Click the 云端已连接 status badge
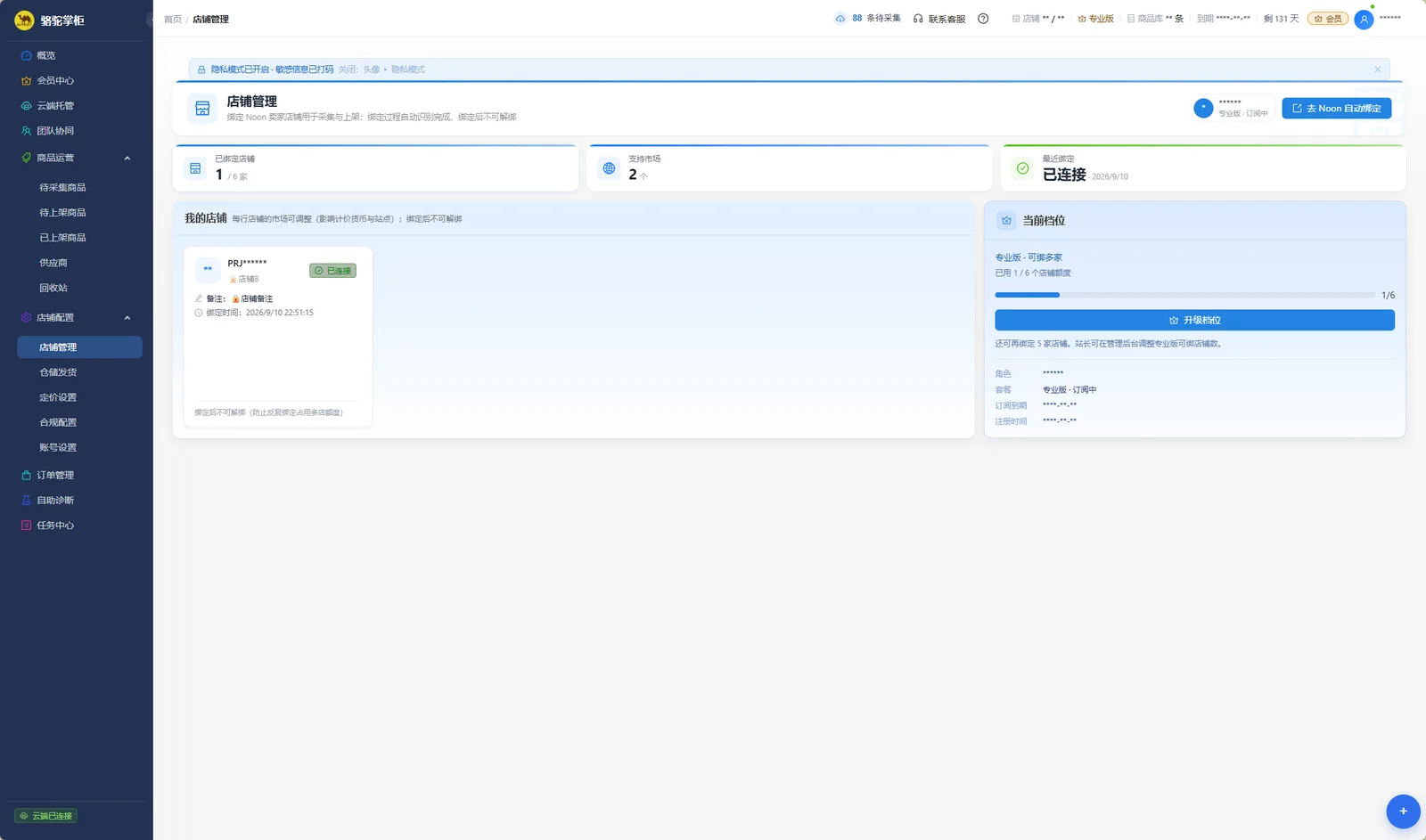 tap(46, 815)
